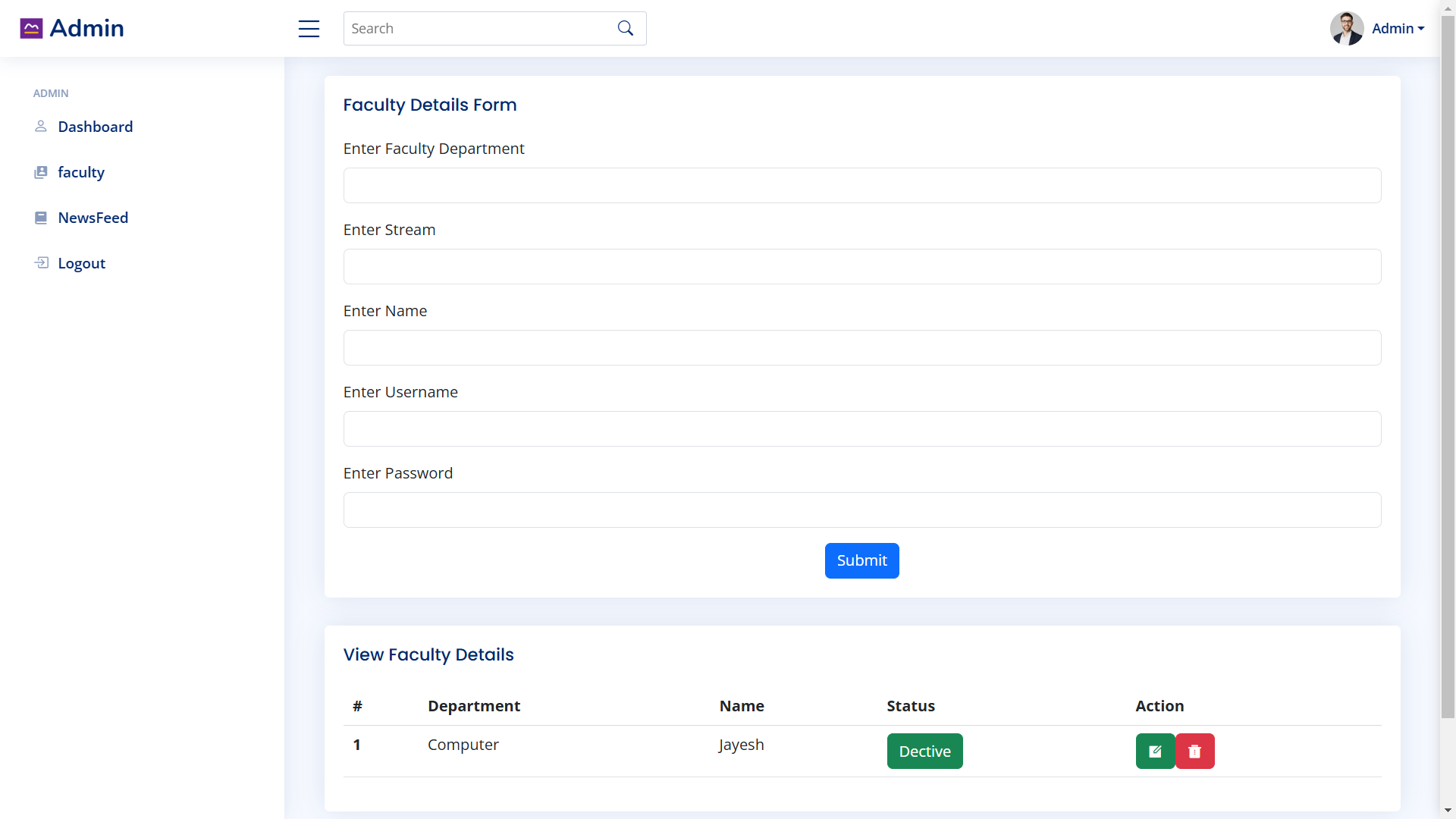This screenshot has width=1456, height=819.
Task: Open NewsFeed from the sidebar menu
Action: coord(93,218)
